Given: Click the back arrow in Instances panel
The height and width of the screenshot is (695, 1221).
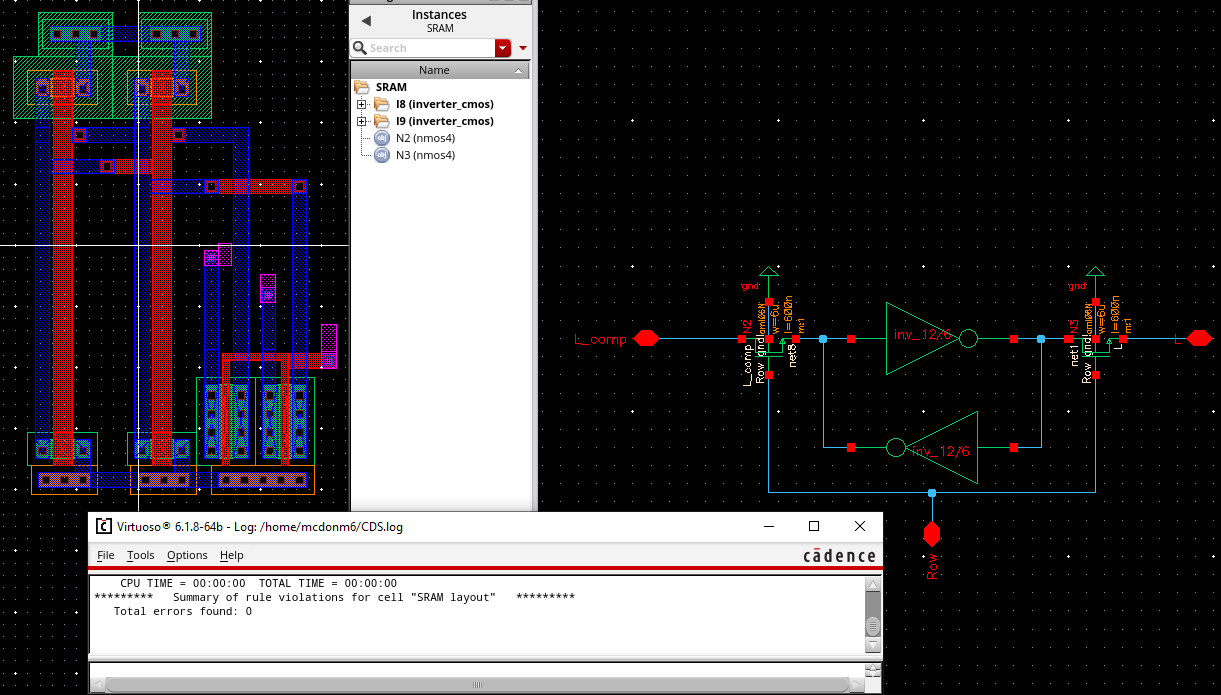Looking at the screenshot, I should (366, 21).
